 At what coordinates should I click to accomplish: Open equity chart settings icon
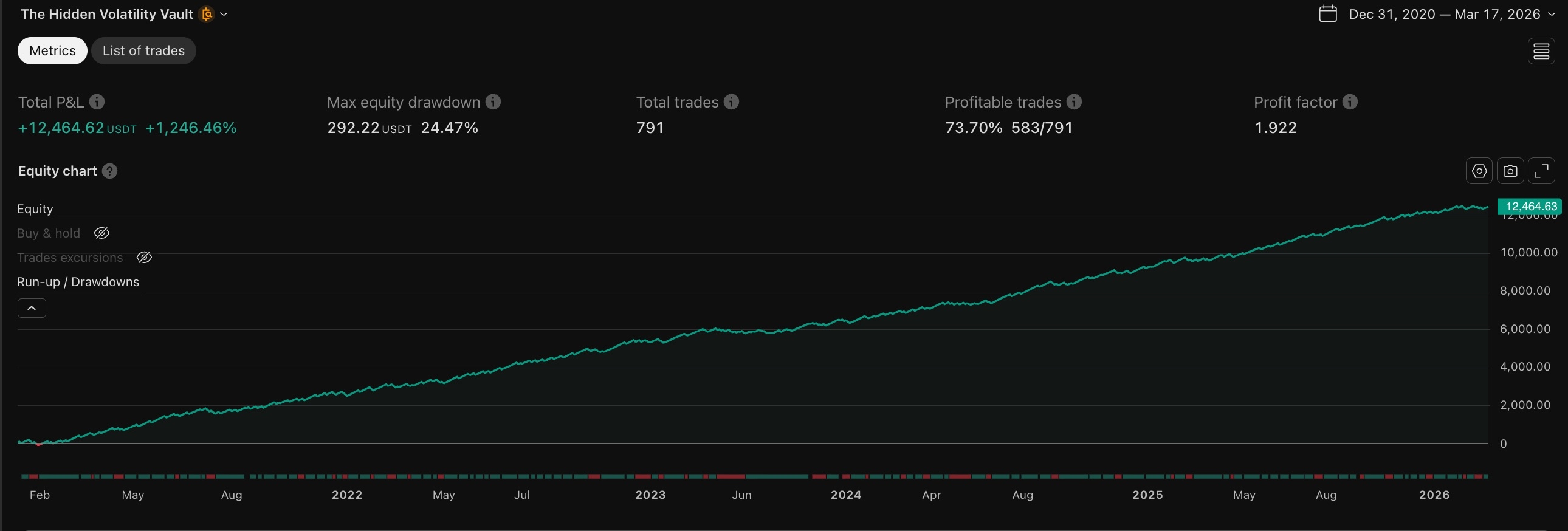(x=1479, y=171)
